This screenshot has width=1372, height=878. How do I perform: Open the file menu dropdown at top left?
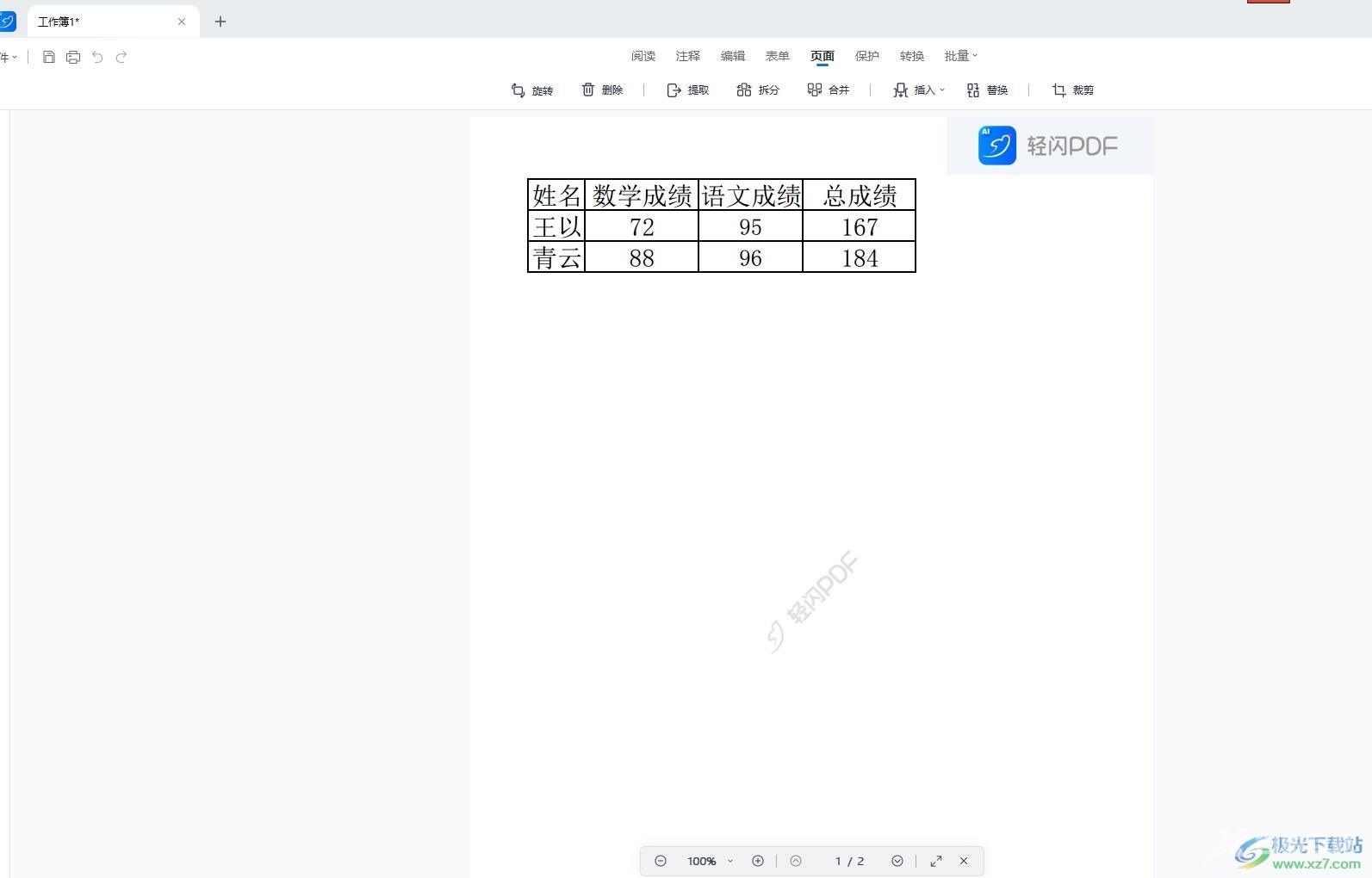(x=9, y=57)
